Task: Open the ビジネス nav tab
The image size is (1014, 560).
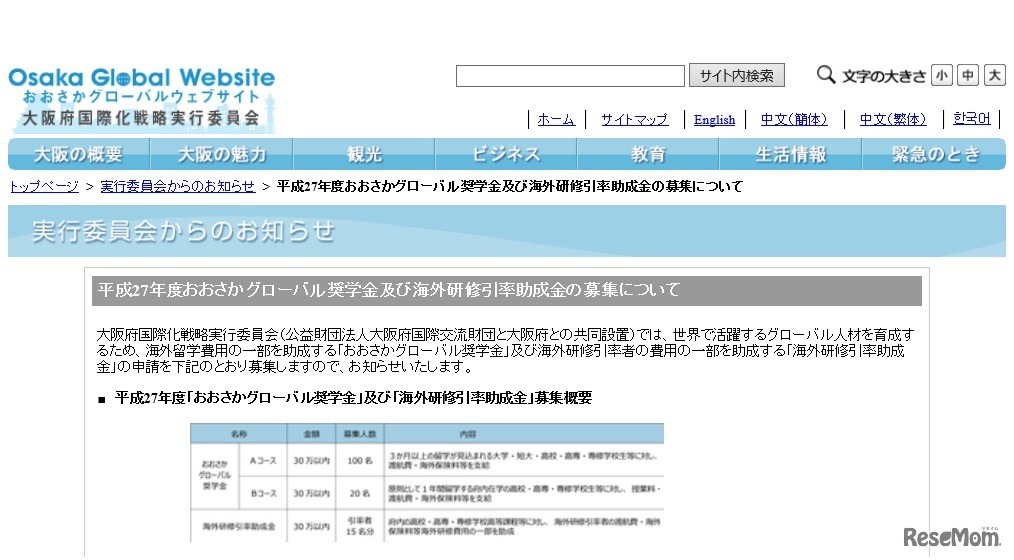Action: point(506,155)
